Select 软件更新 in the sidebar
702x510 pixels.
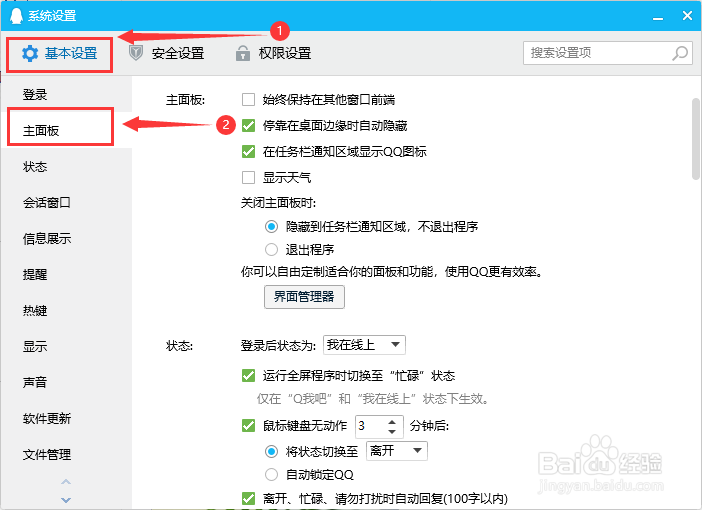point(67,419)
